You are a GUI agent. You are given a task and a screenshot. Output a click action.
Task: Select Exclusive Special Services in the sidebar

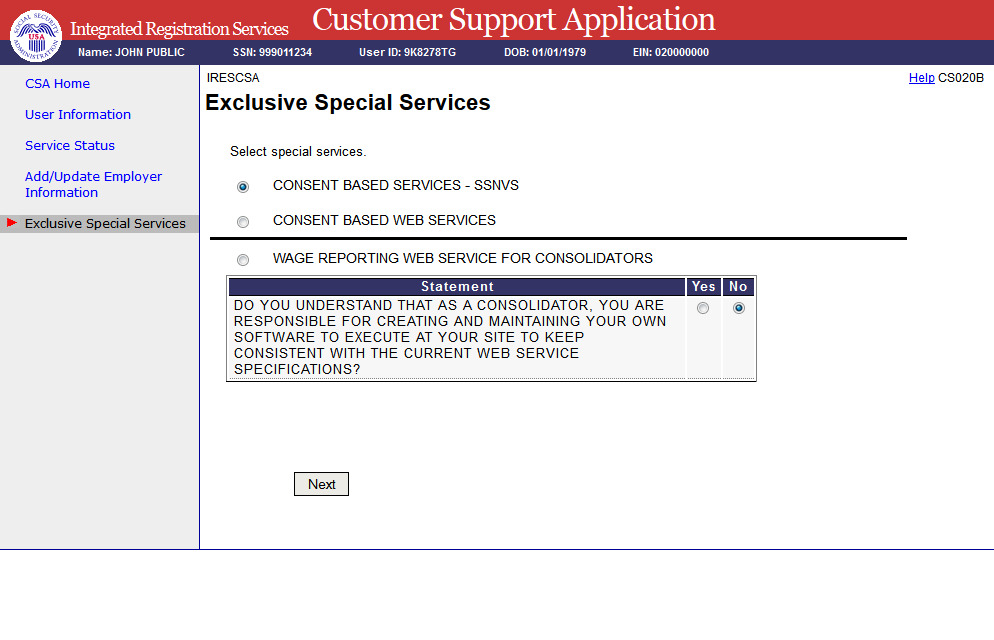click(x=105, y=224)
